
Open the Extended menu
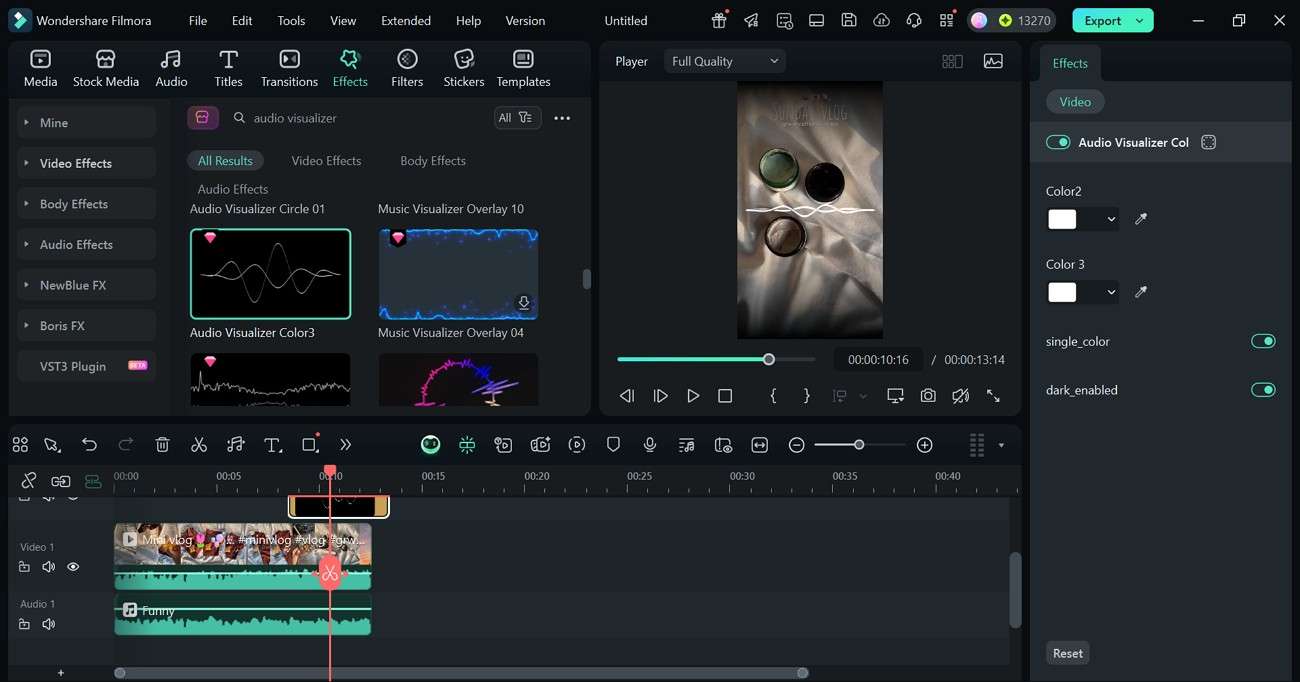(406, 20)
